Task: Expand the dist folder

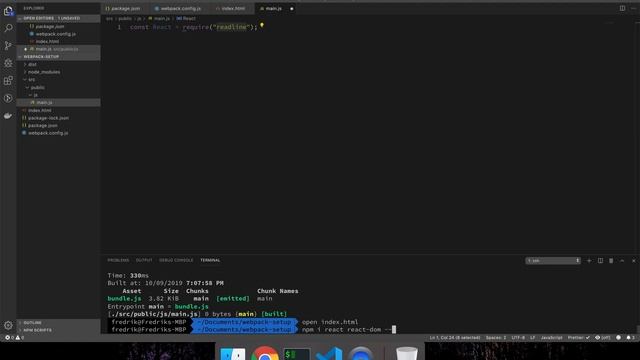Action: tap(58, 64)
